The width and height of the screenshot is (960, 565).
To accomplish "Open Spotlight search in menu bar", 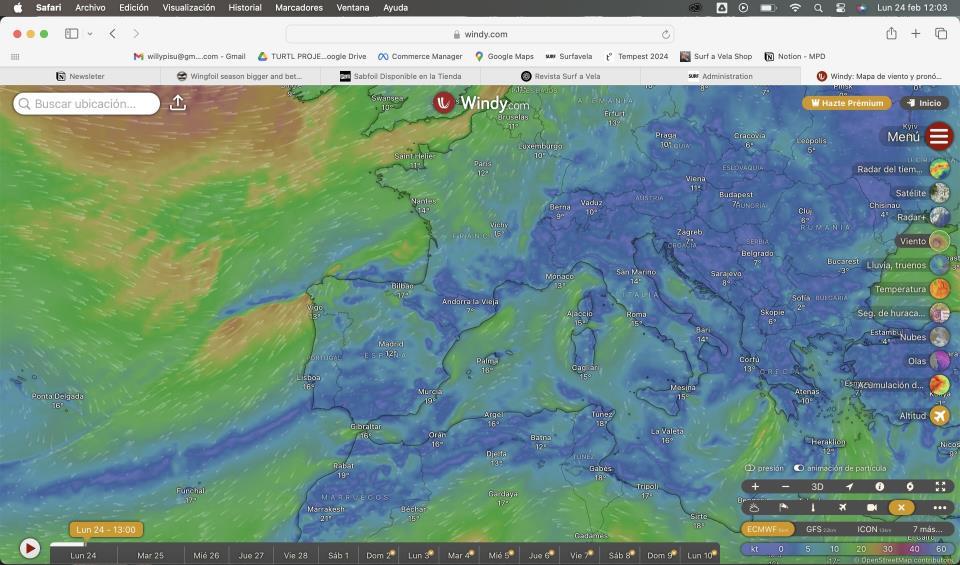I will [x=818, y=8].
